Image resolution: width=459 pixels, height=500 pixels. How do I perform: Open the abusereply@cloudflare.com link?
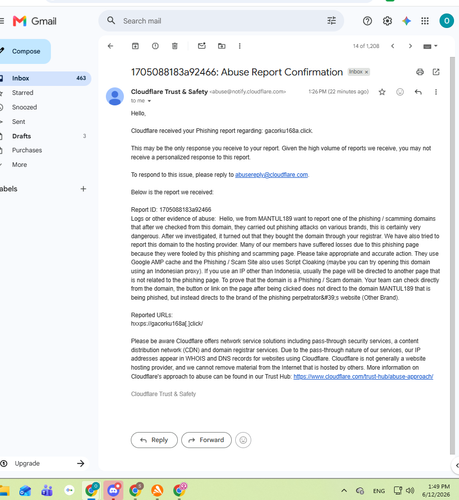click(x=271, y=175)
